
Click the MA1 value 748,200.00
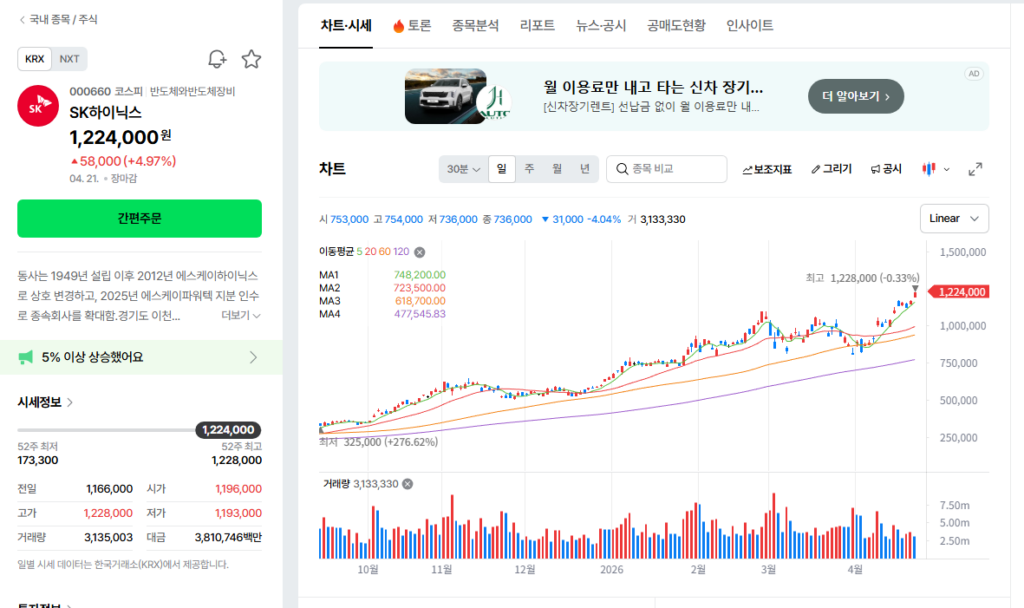pyautogui.click(x=419, y=275)
